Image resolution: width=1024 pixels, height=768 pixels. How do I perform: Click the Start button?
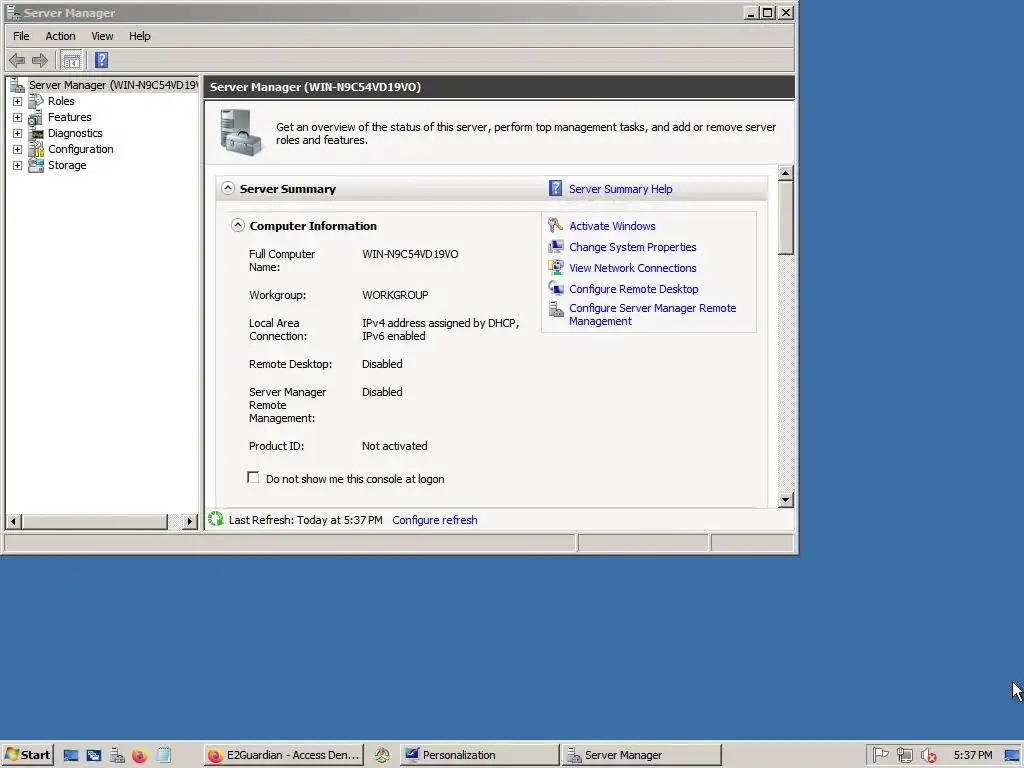[27, 755]
